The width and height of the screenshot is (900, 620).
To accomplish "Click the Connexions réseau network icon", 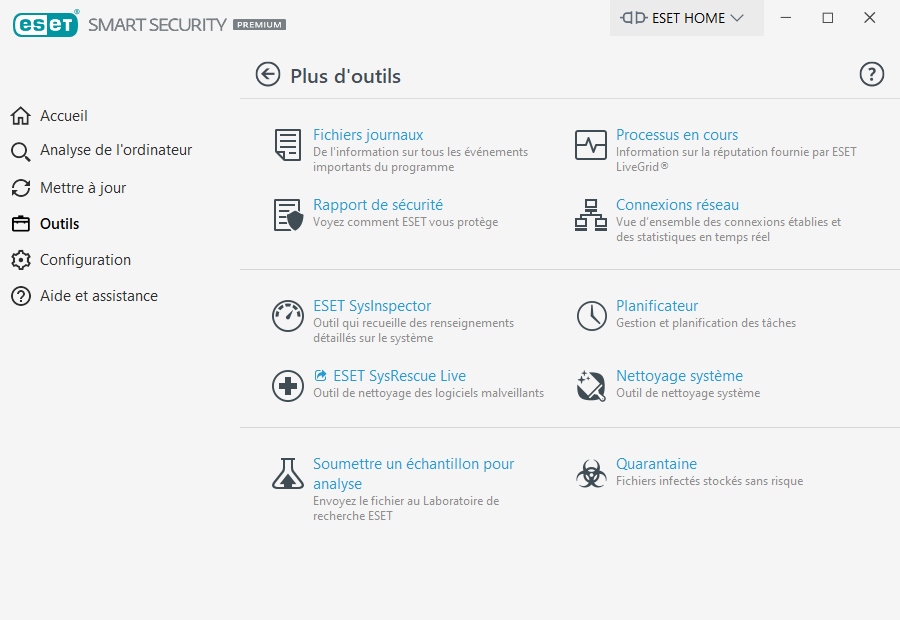I will [x=591, y=215].
